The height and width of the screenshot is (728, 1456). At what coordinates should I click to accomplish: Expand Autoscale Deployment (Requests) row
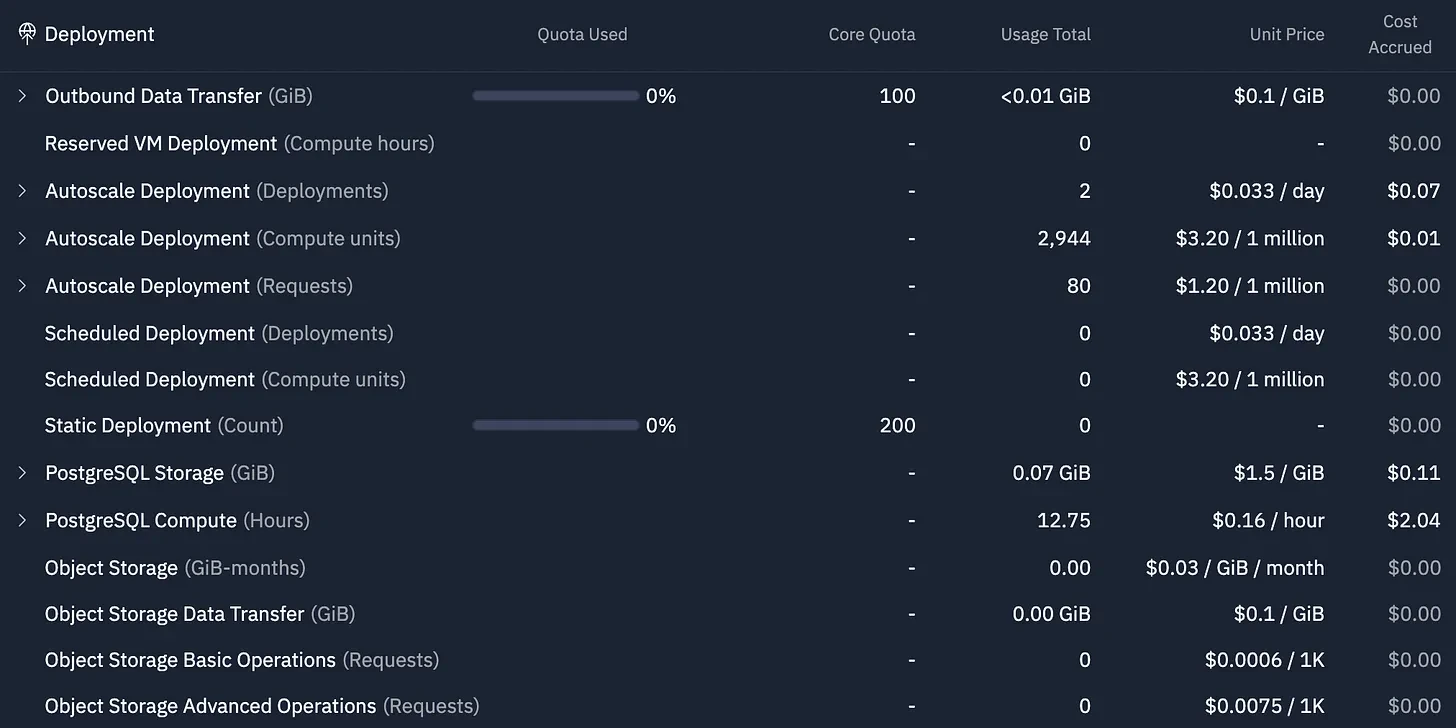tap(22, 286)
